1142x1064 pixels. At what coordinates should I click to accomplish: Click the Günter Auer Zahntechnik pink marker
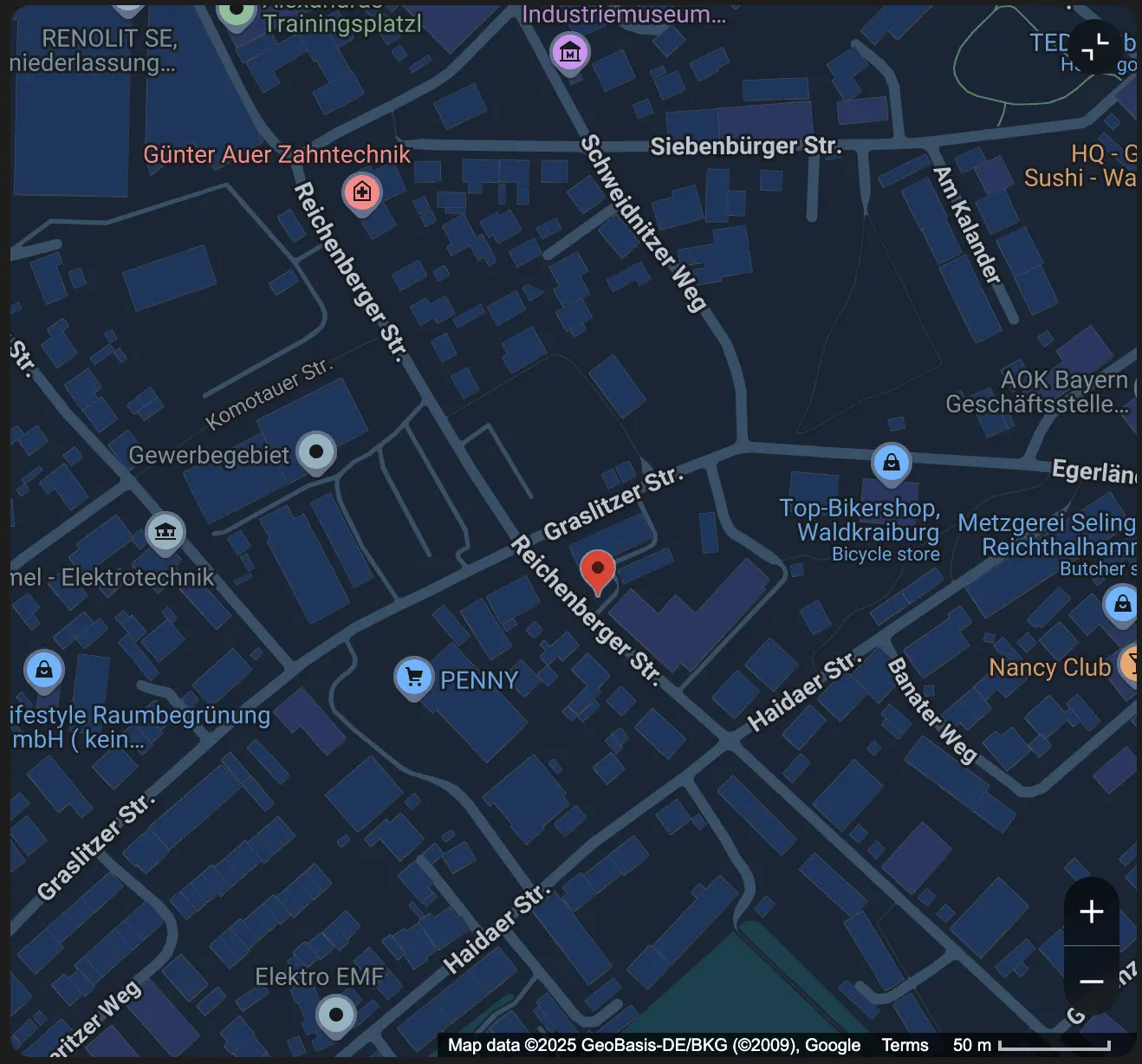[362, 192]
